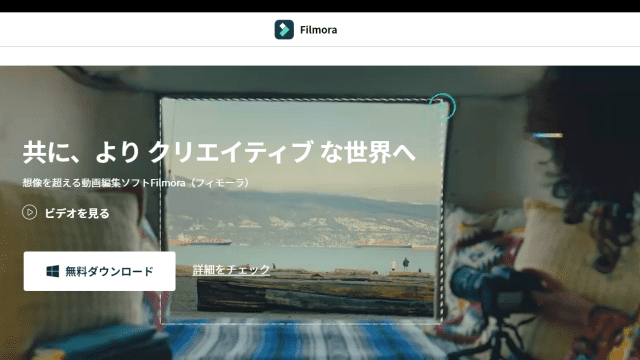Click the subtitle mentioning Filmora（フィモーラ）
The width and height of the screenshot is (640, 360).
[x=136, y=182]
